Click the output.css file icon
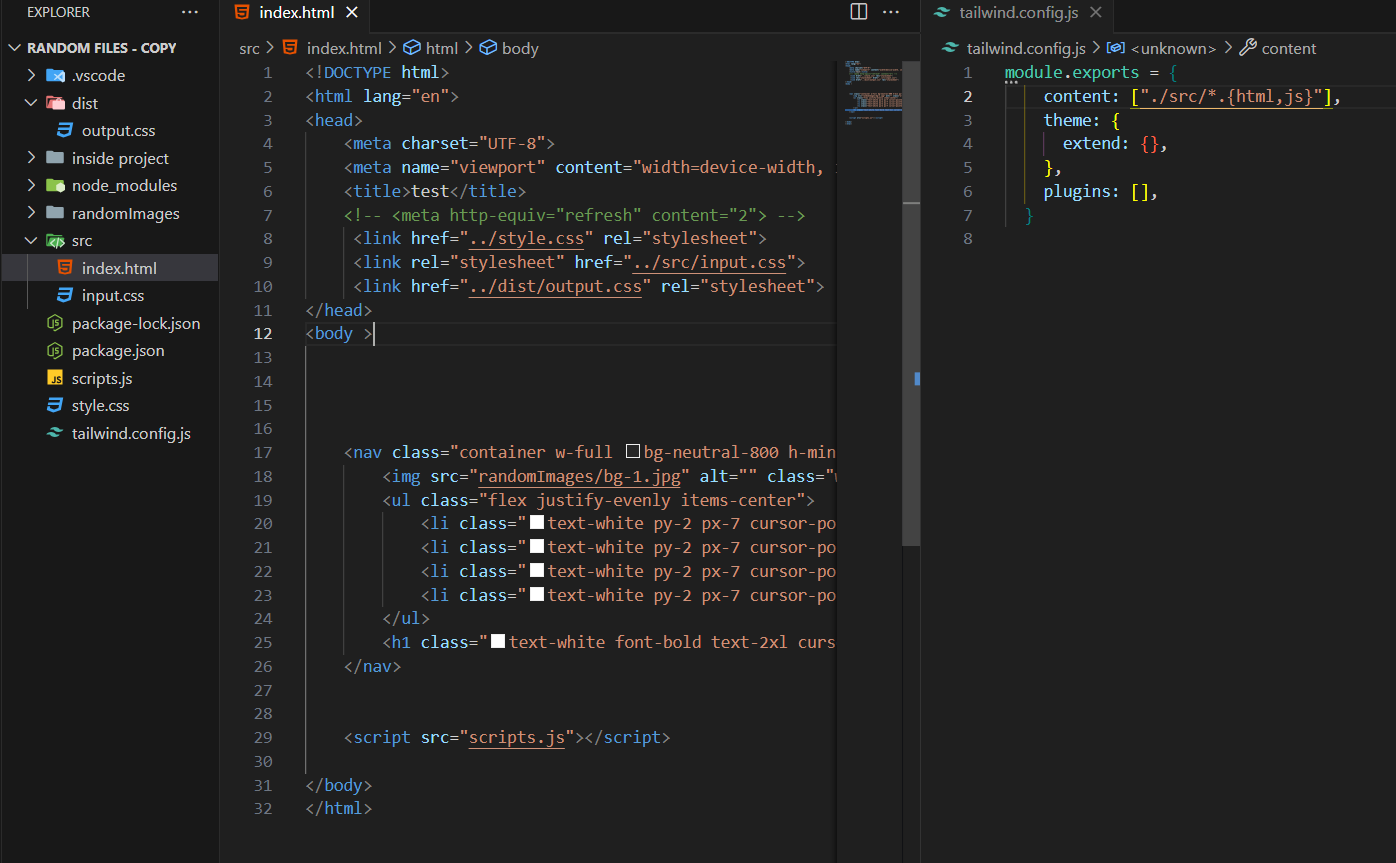1396x863 pixels. point(65,130)
